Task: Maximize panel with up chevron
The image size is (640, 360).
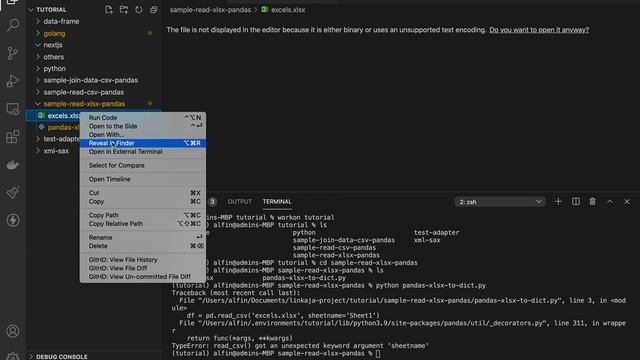Action: click(x=610, y=202)
